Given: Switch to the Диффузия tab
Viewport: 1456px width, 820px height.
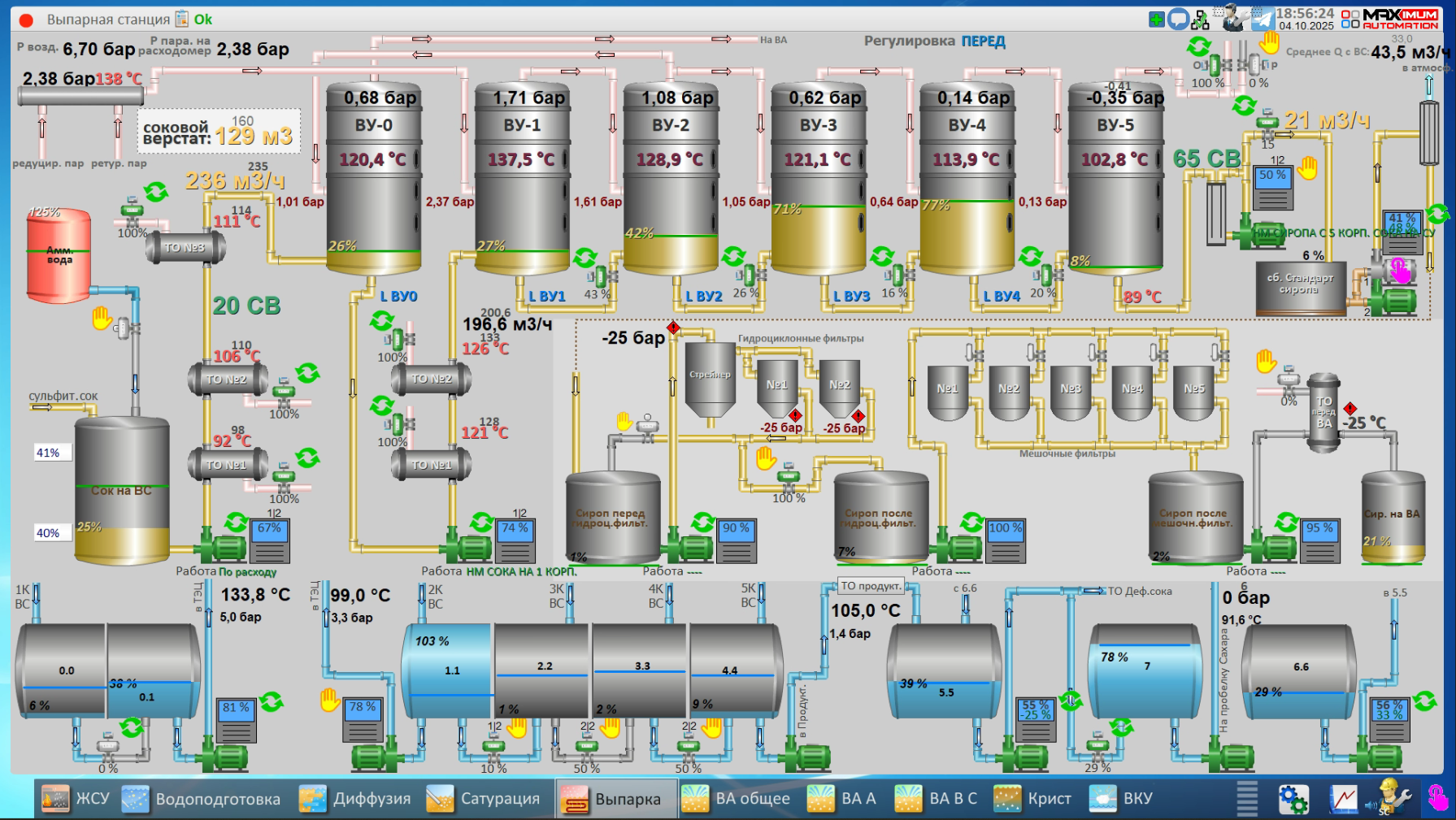Looking at the screenshot, I should point(354,799).
